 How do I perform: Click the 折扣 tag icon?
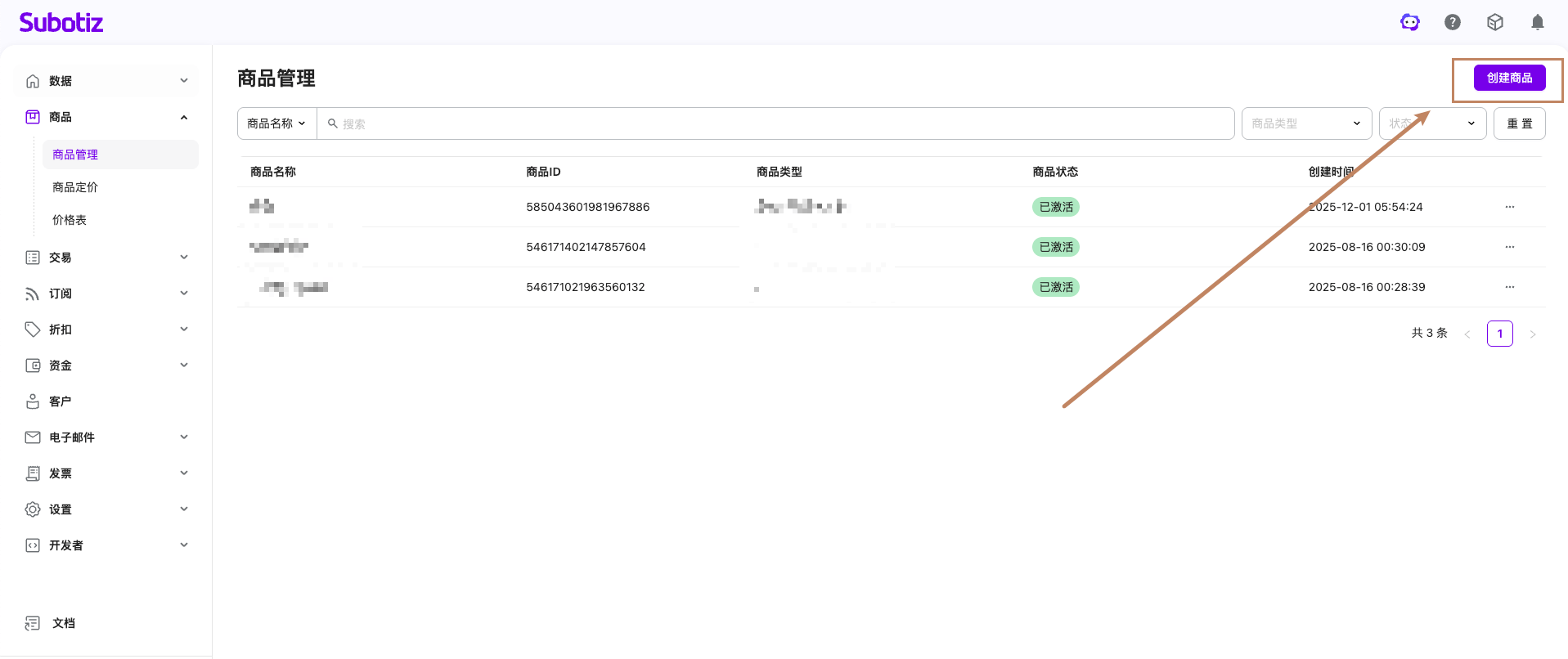33,329
